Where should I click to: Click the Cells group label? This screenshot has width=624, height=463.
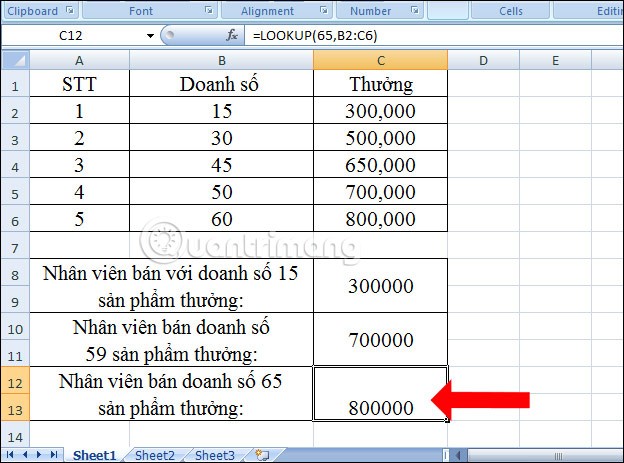(511, 11)
